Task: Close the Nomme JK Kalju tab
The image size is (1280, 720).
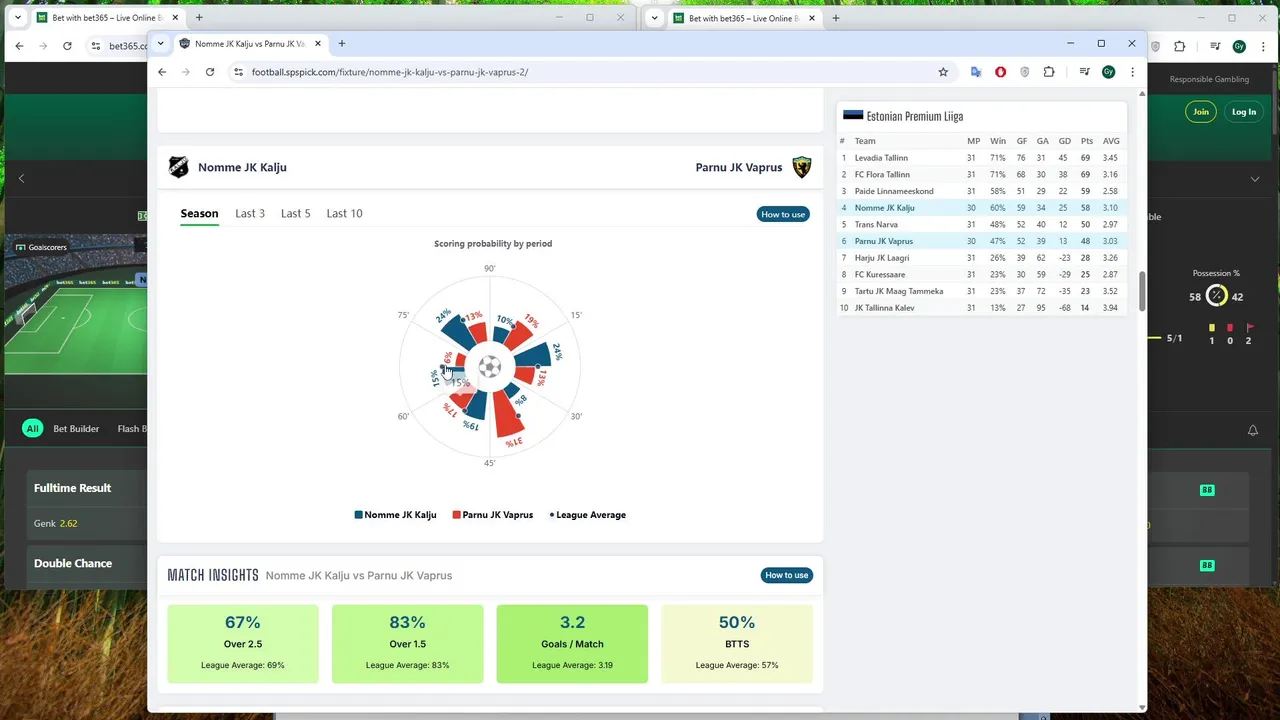Action: point(316,44)
